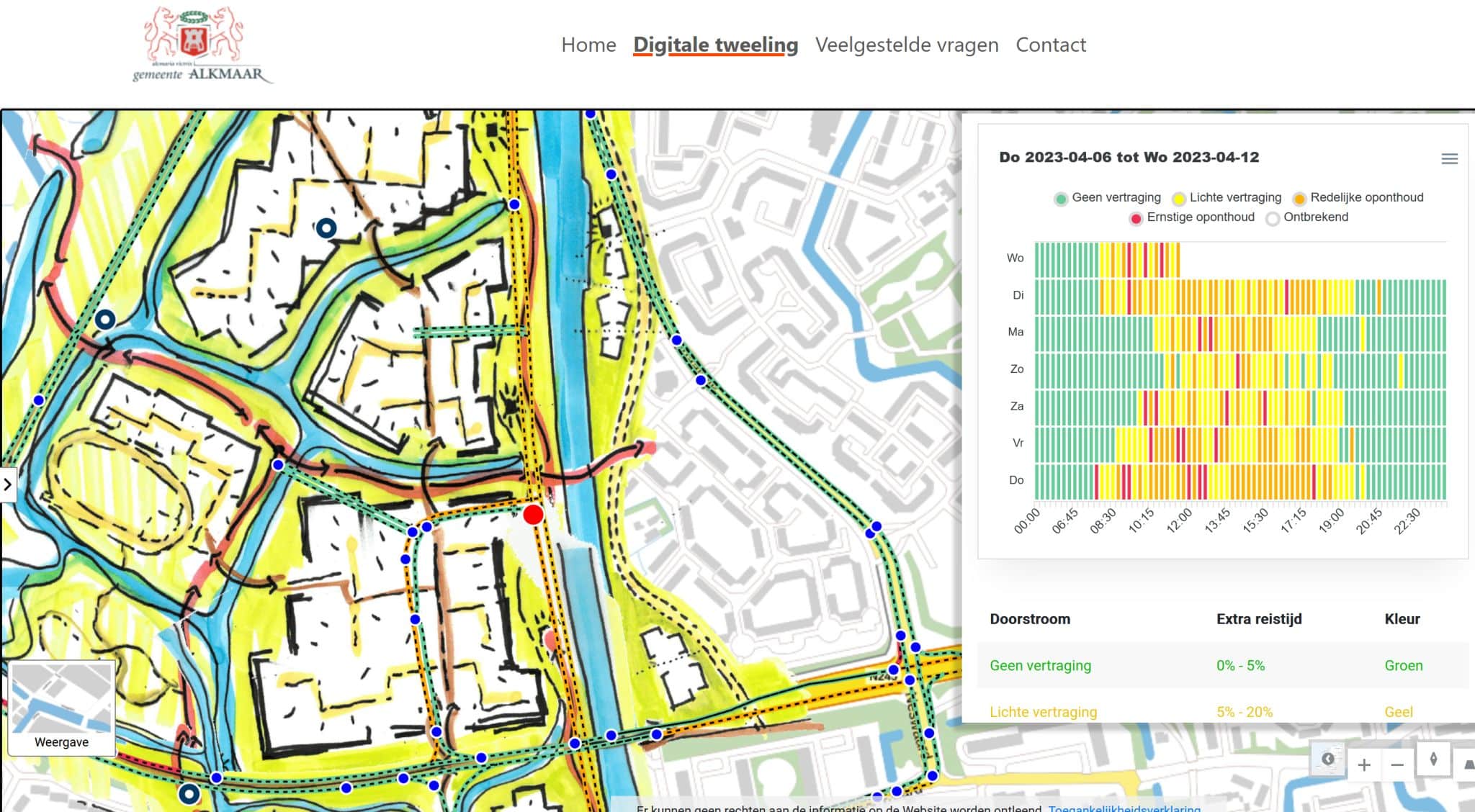Click the 17:15 time axis label
The height and width of the screenshot is (812, 1475).
click(1293, 520)
